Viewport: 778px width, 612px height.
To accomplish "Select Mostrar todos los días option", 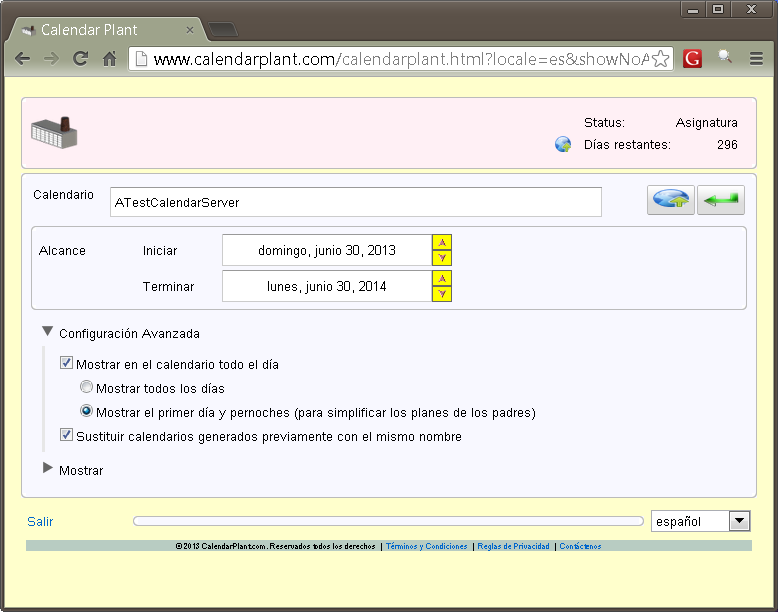I will [87, 388].
